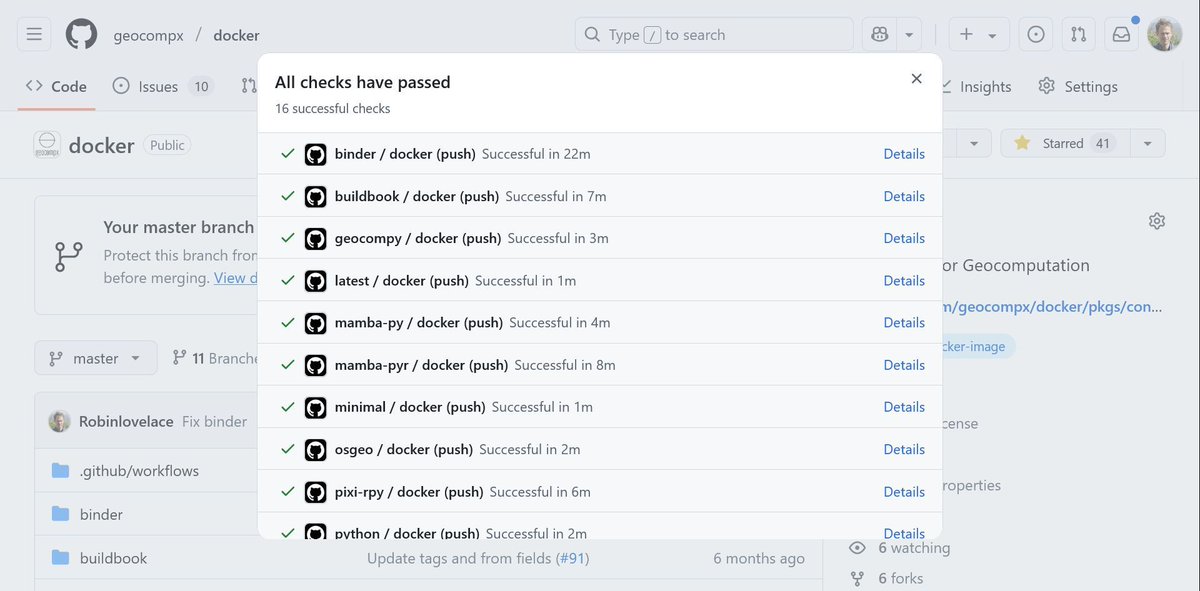
Task: Open Details for osgeo / docker check
Action: 904,450
